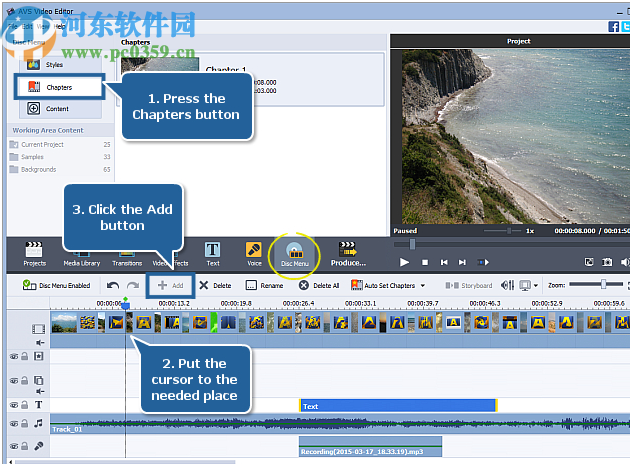Screen dimensions: 630x464
Task: Select the Track_01 audio clip
Action: click(x=340, y=424)
